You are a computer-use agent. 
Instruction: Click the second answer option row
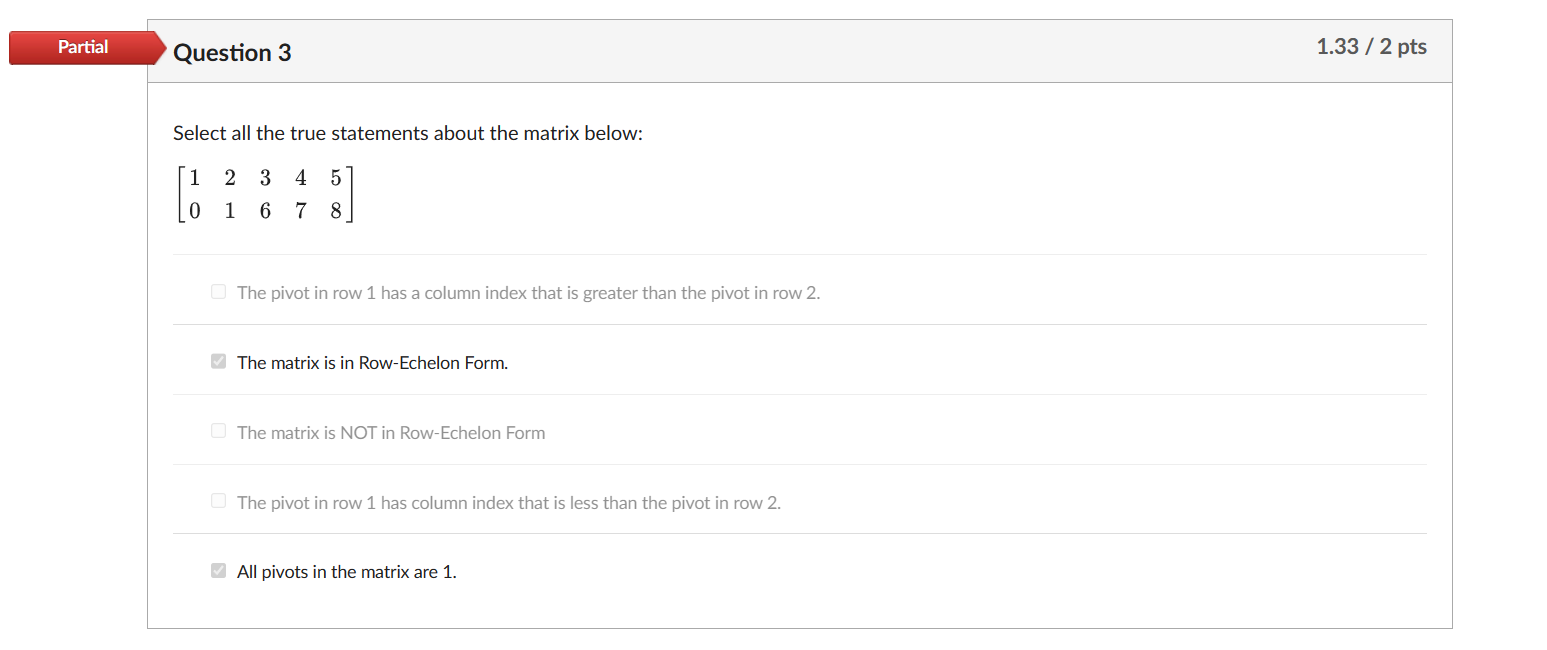click(800, 361)
